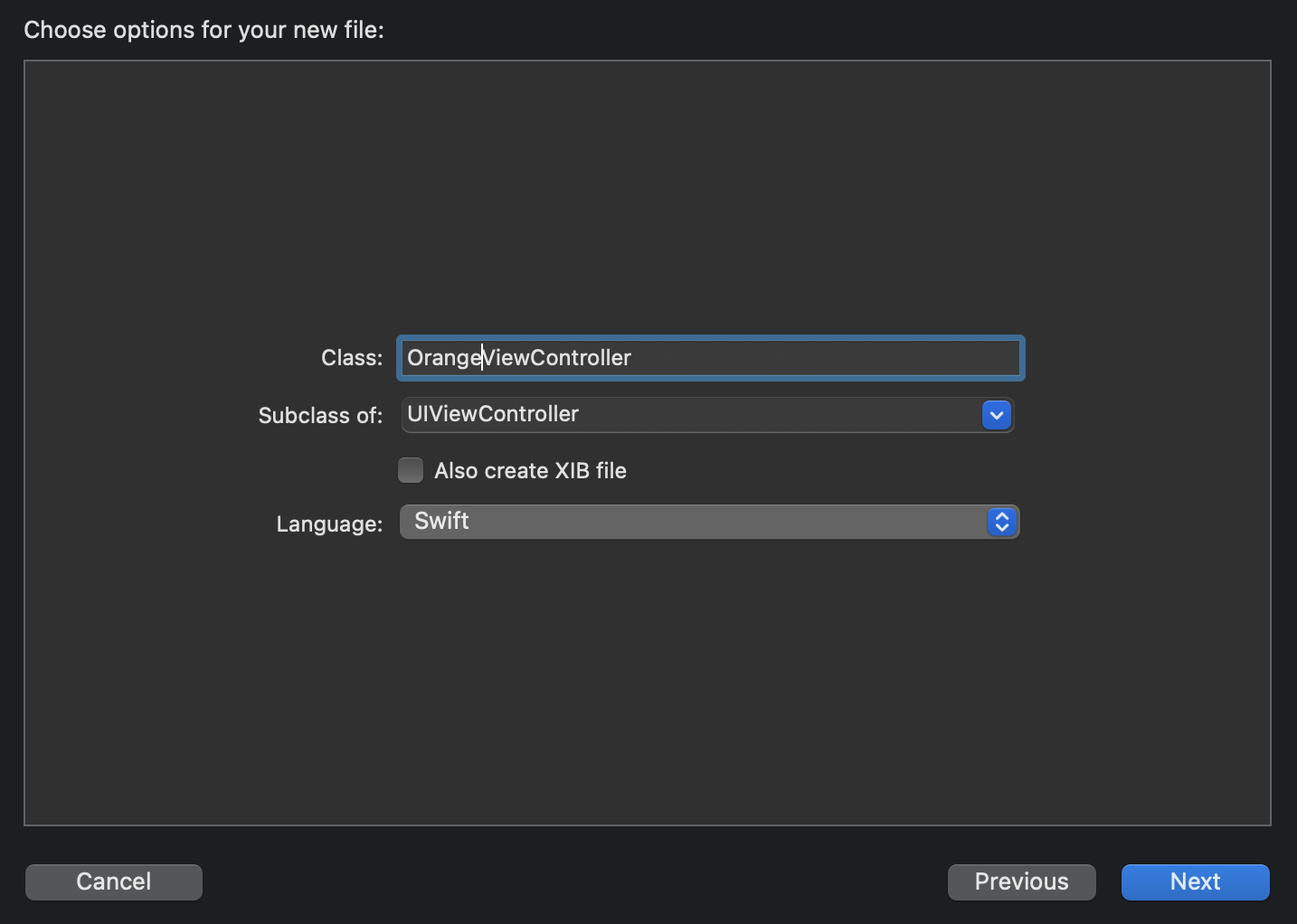Screen dimensions: 1297x924
Task: Click the 'Also create XIB file' label text
Action: pyautogui.click(x=530, y=471)
